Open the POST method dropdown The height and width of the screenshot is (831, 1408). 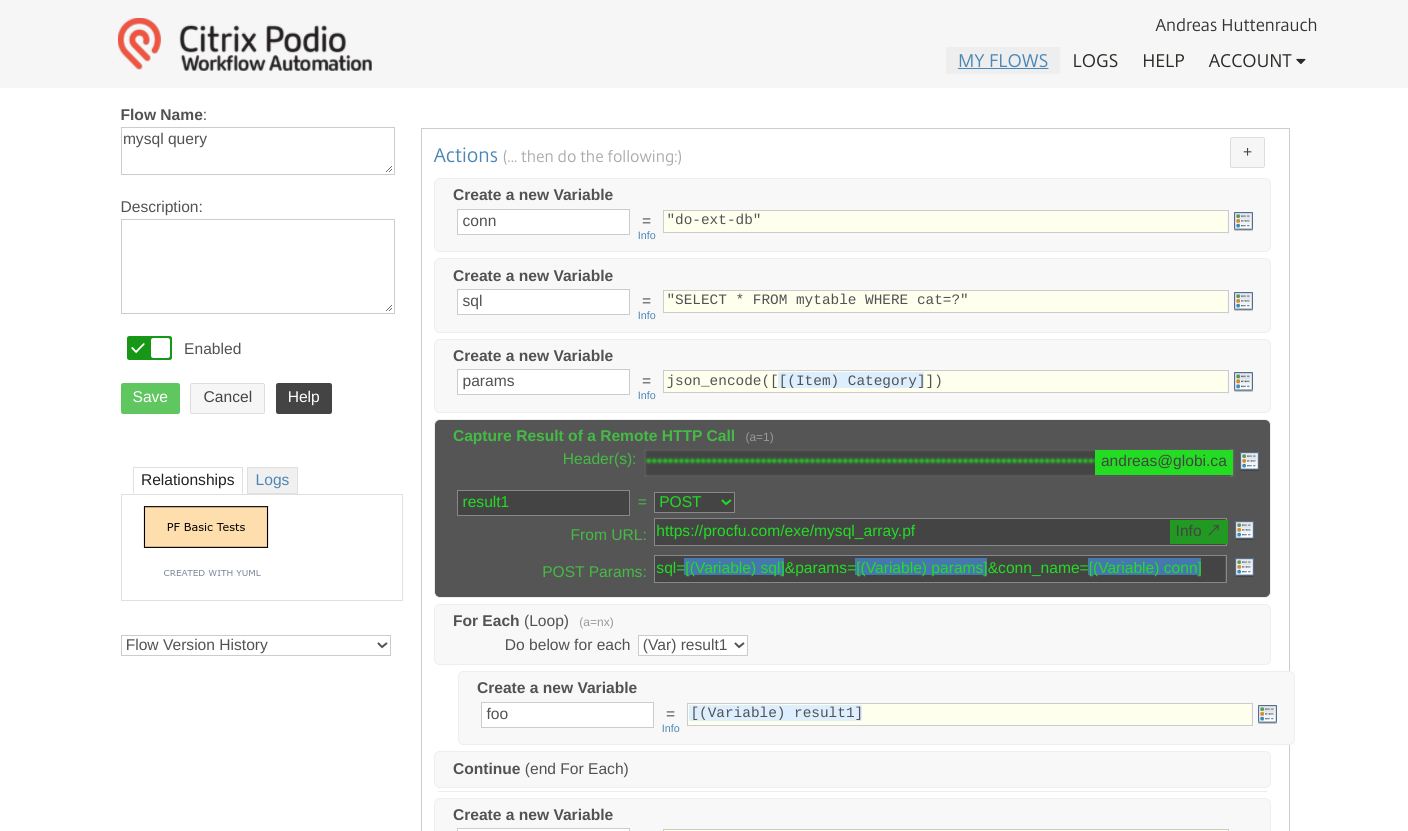[x=694, y=501]
